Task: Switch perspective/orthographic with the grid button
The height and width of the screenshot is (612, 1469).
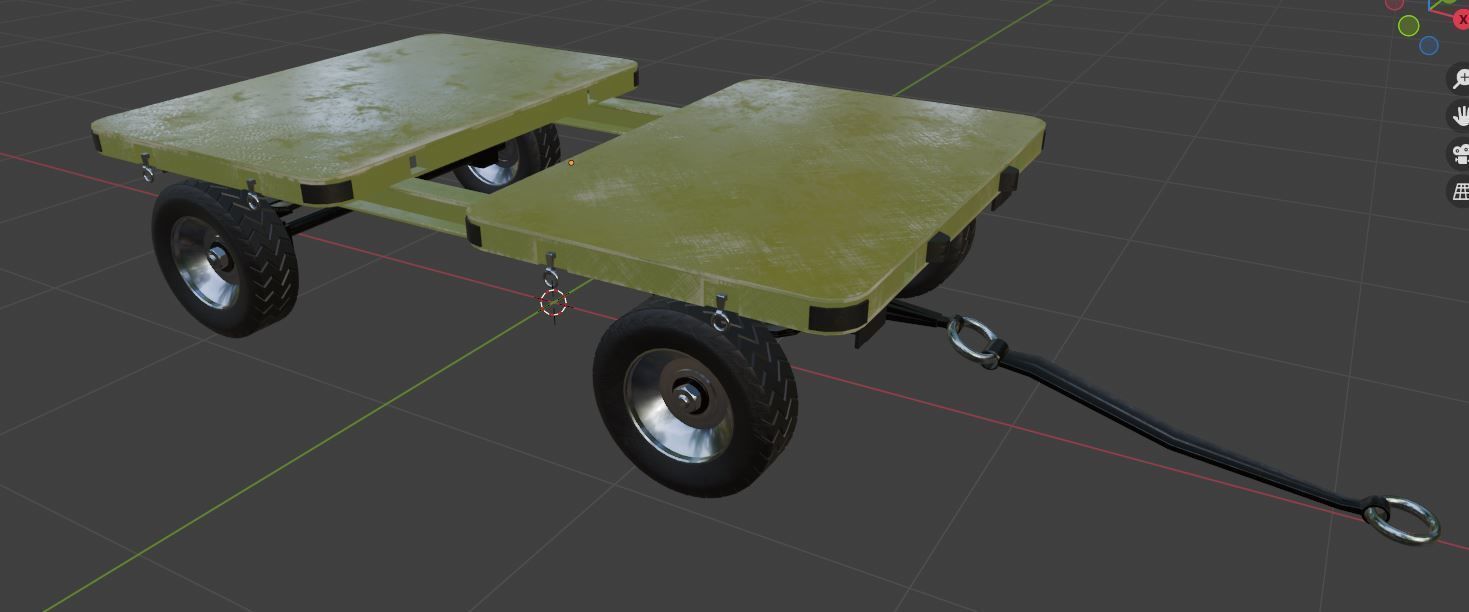Action: pyautogui.click(x=1461, y=190)
